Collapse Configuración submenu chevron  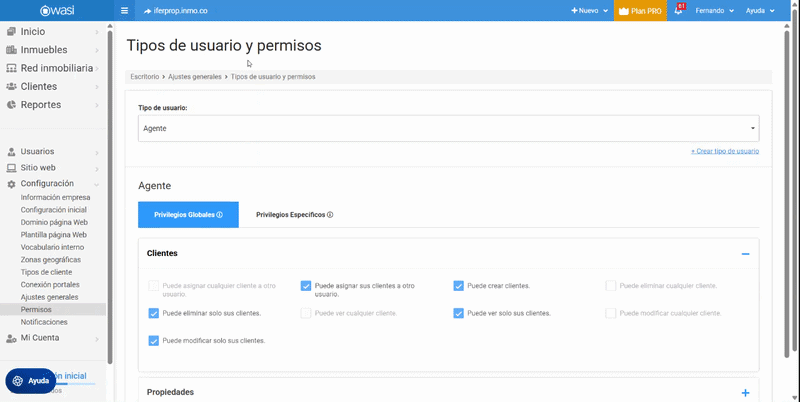point(97,184)
